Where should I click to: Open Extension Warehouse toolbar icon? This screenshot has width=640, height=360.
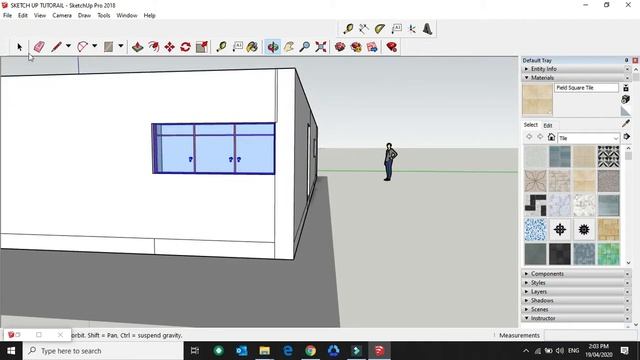(356, 47)
